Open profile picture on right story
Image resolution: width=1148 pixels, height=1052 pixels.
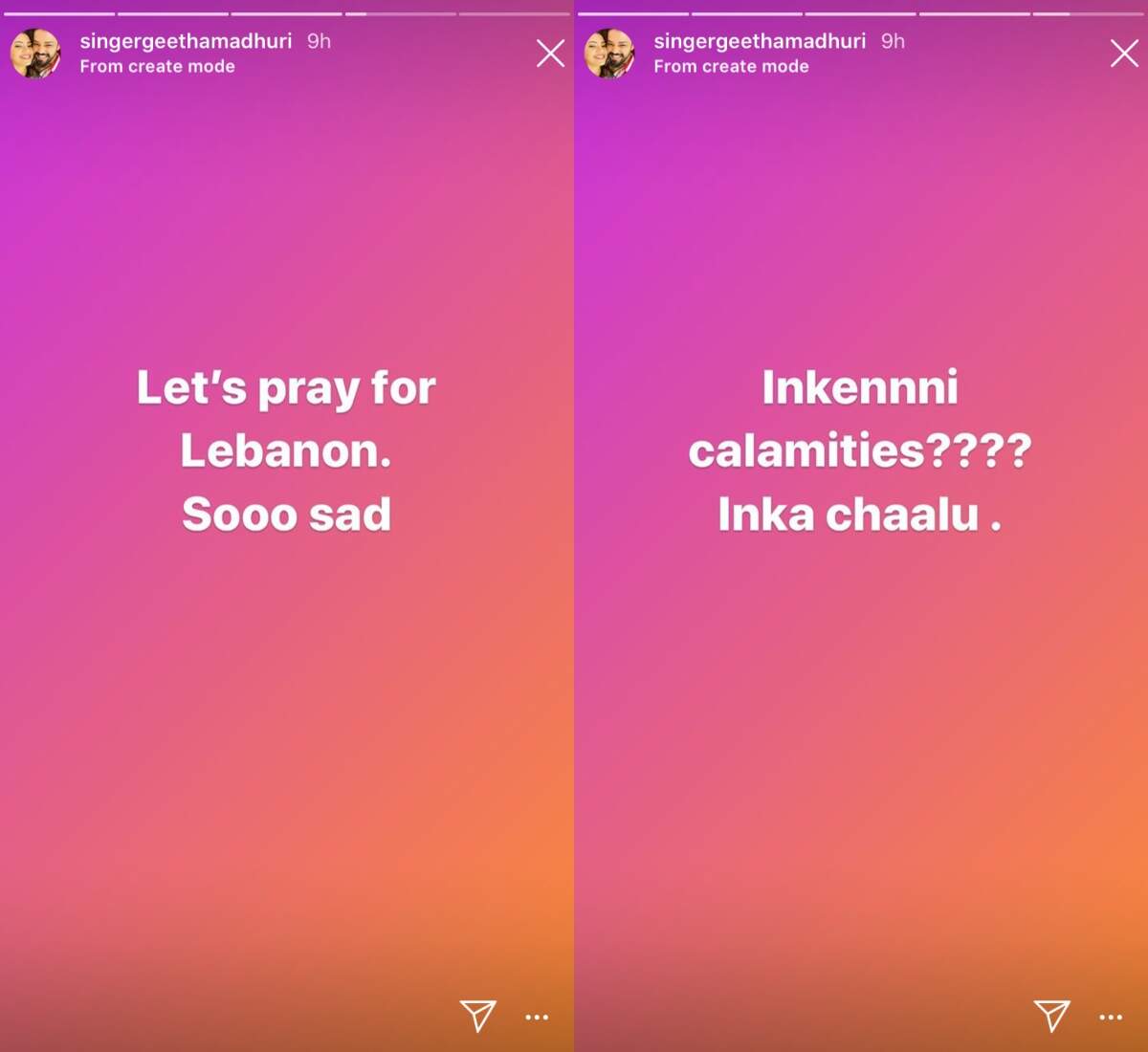tap(609, 54)
